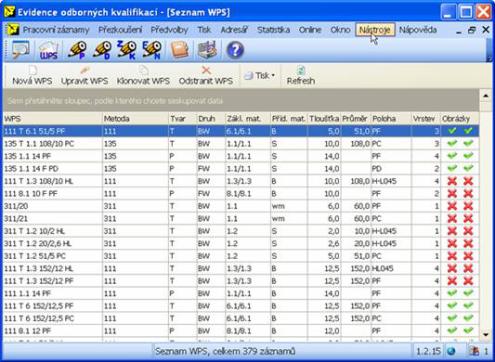The width and height of the screenshot is (495, 362).
Task: Click the pencil P toolbar icon
Action: 78,50
